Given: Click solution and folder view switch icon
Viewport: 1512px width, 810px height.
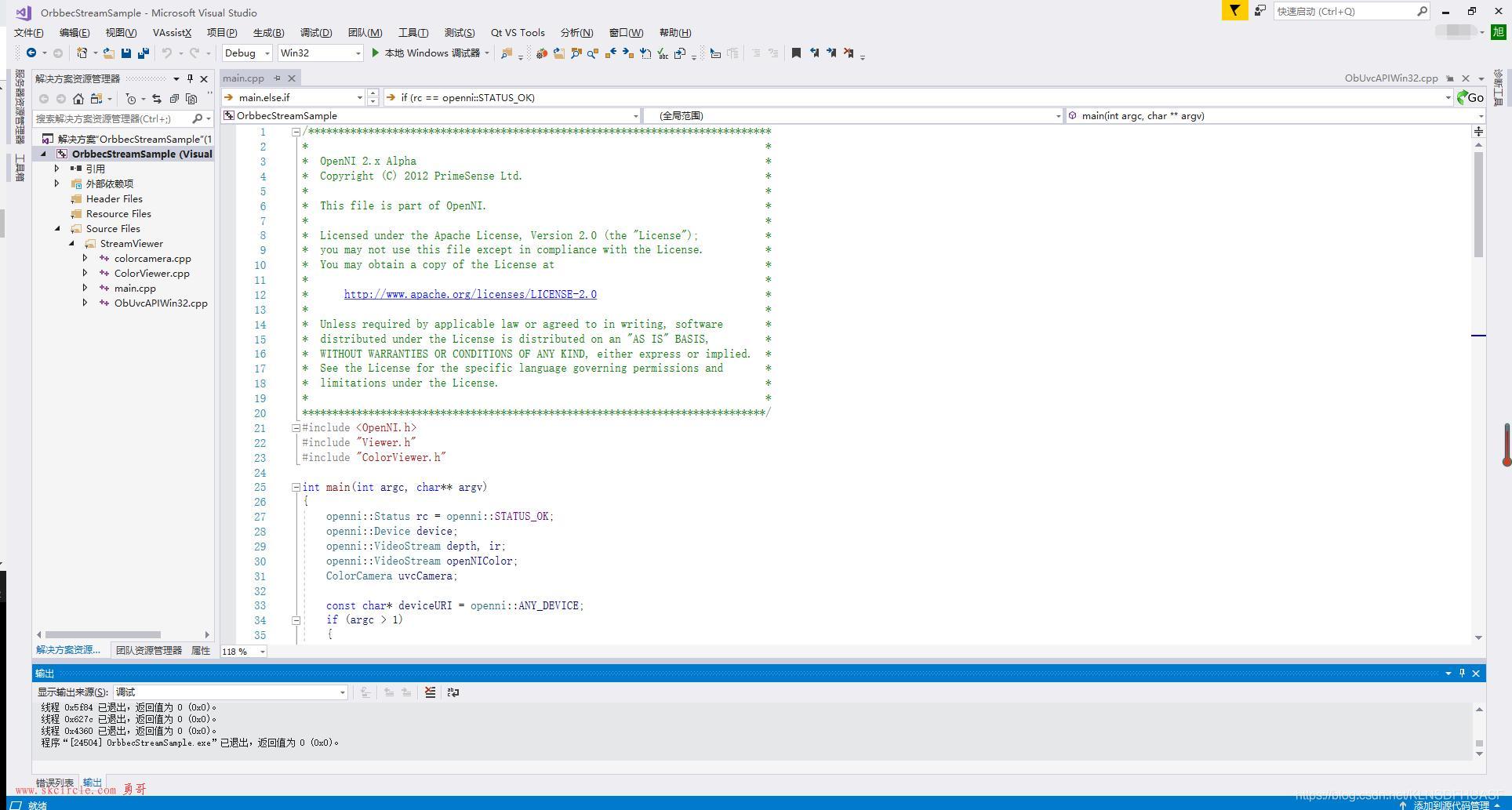Looking at the screenshot, I should (96, 99).
